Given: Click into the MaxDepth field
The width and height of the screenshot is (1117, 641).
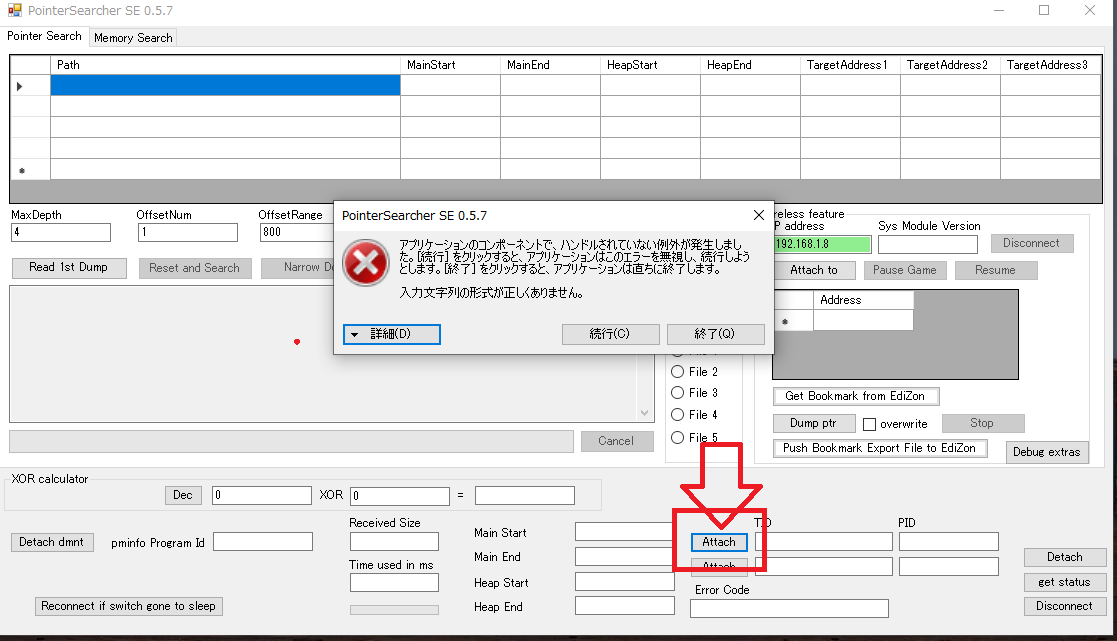Looking at the screenshot, I should (61, 232).
